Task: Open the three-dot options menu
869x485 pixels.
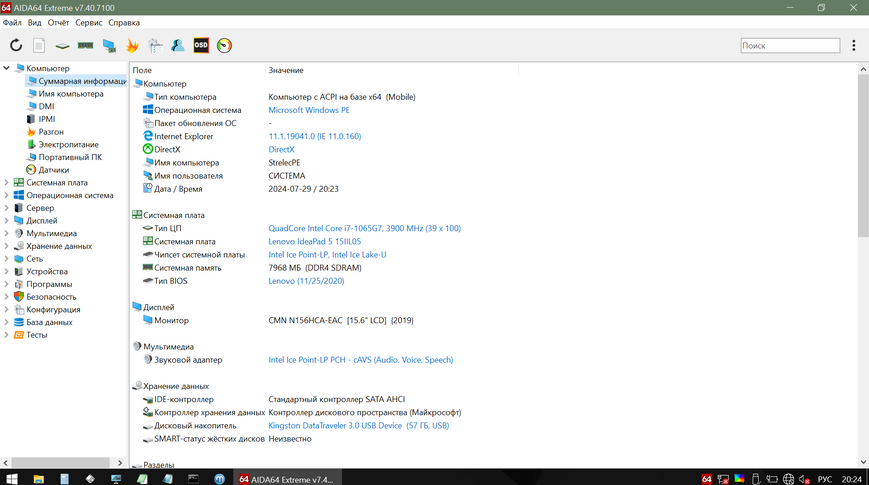Action: [x=853, y=45]
